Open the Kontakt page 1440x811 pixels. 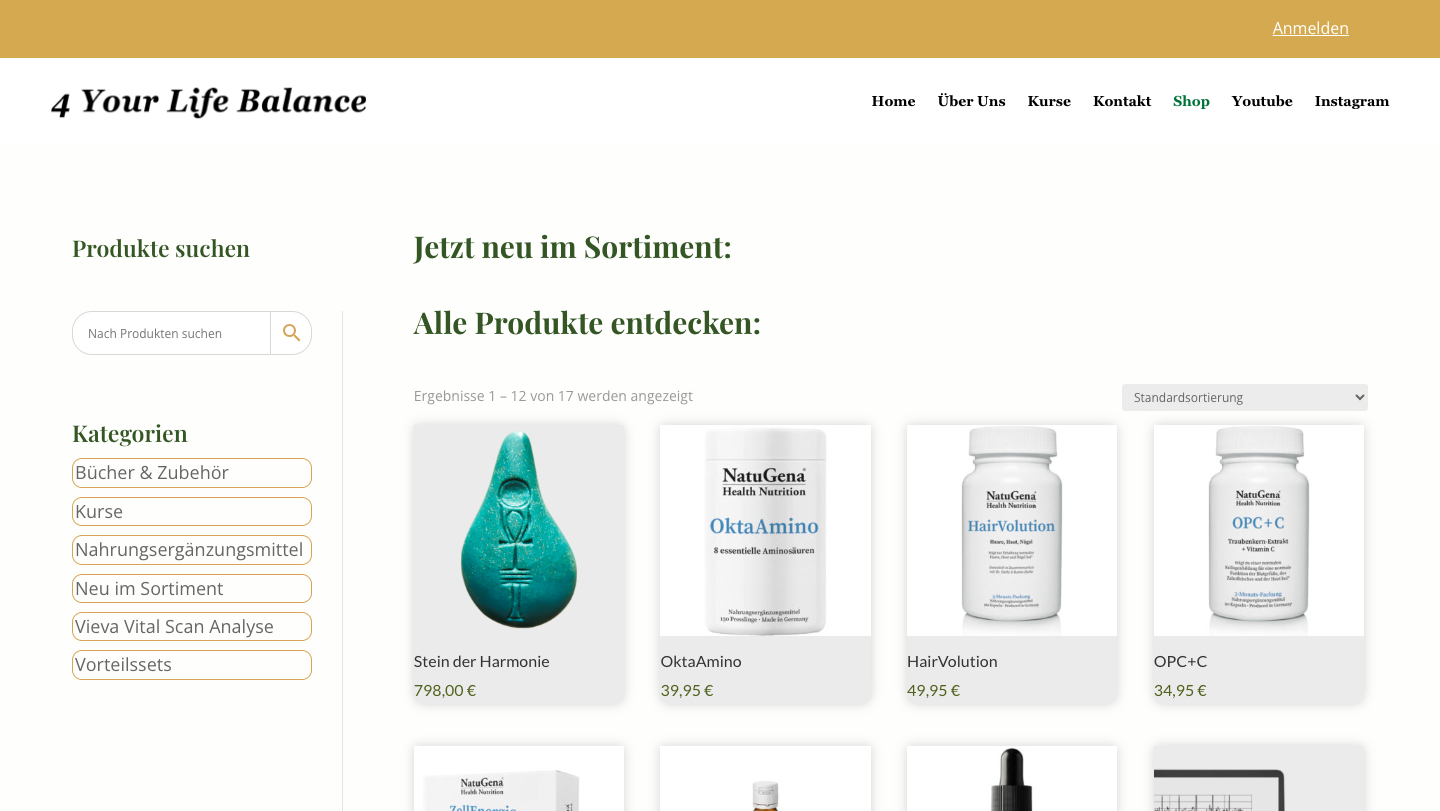click(x=1122, y=101)
